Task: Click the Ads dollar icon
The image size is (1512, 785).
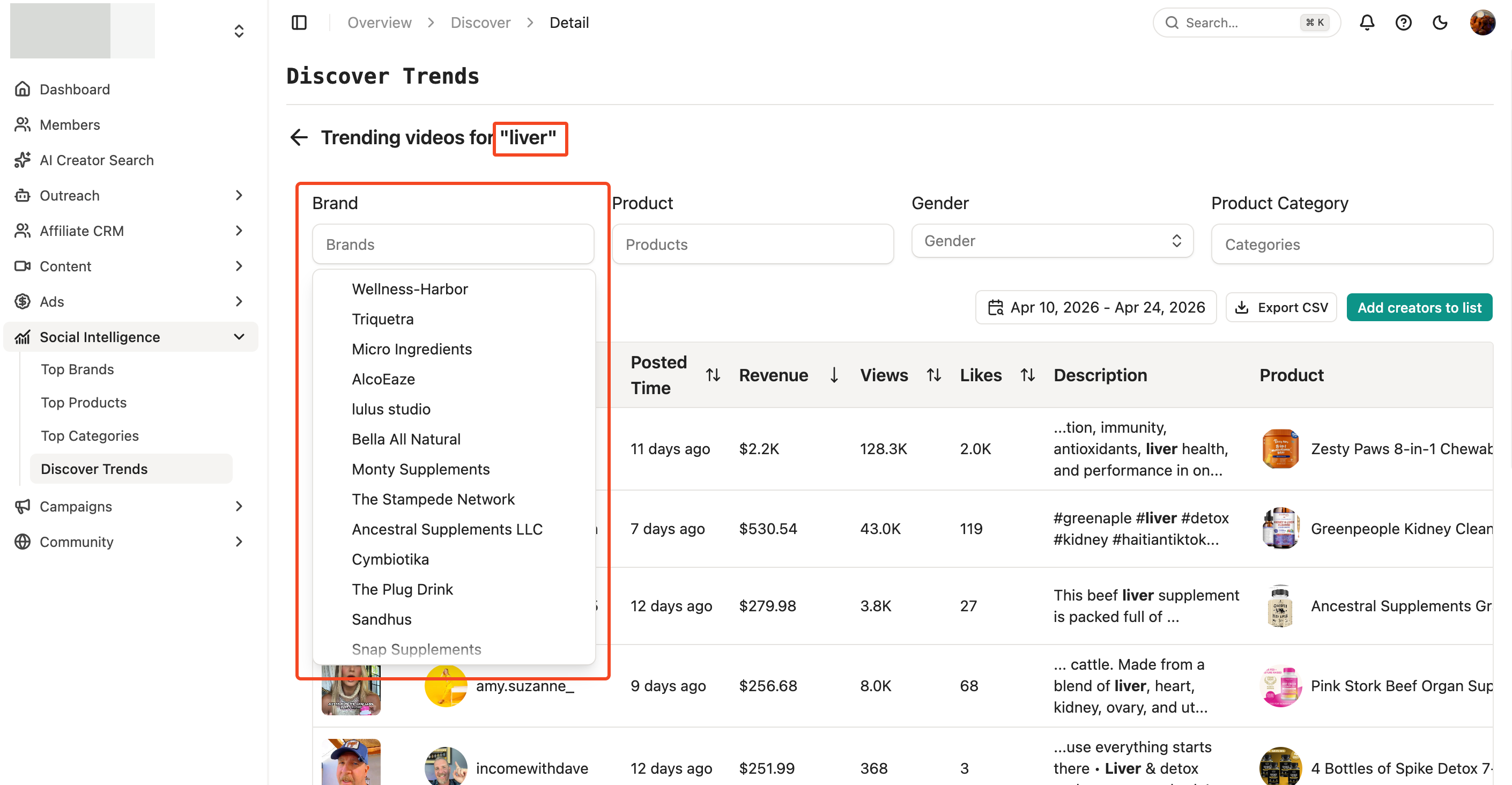Action: (23, 301)
